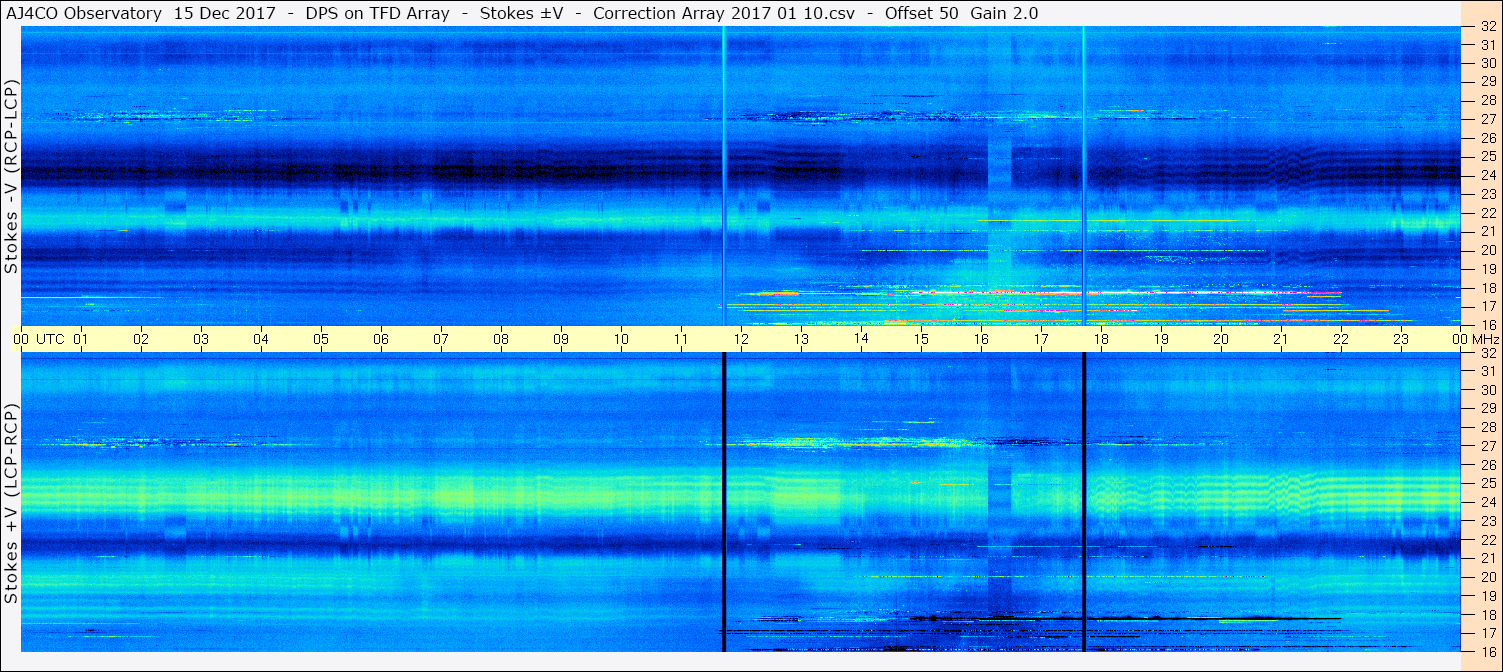Click the 'AJ4CO Observatory' title text
Screen dimensions: 1503x672
83,13
